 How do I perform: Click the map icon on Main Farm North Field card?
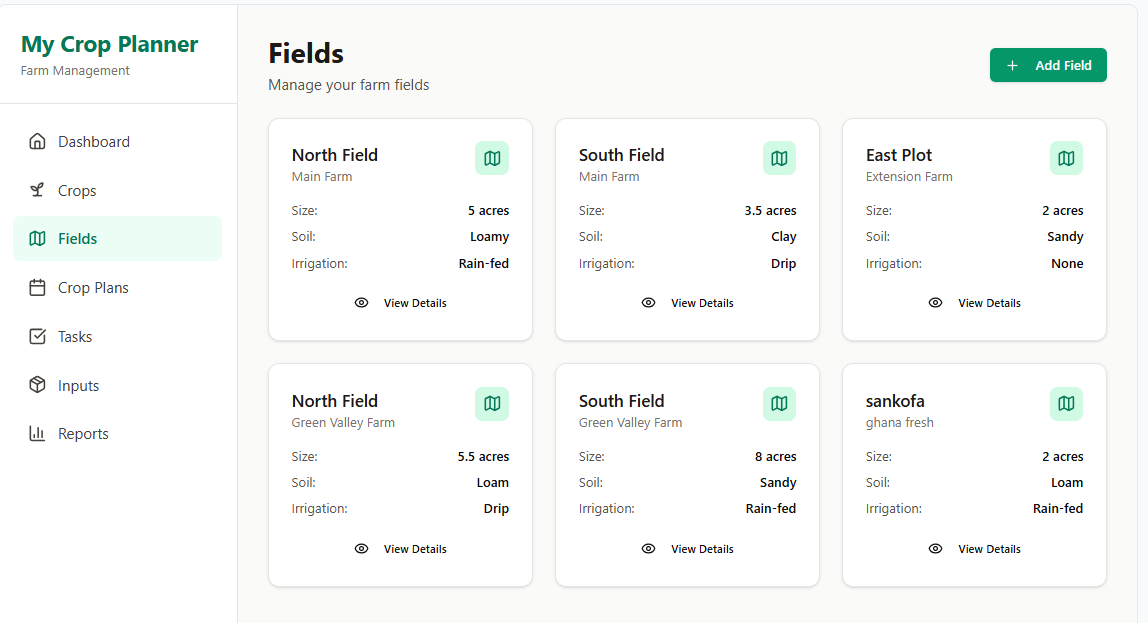(492, 158)
